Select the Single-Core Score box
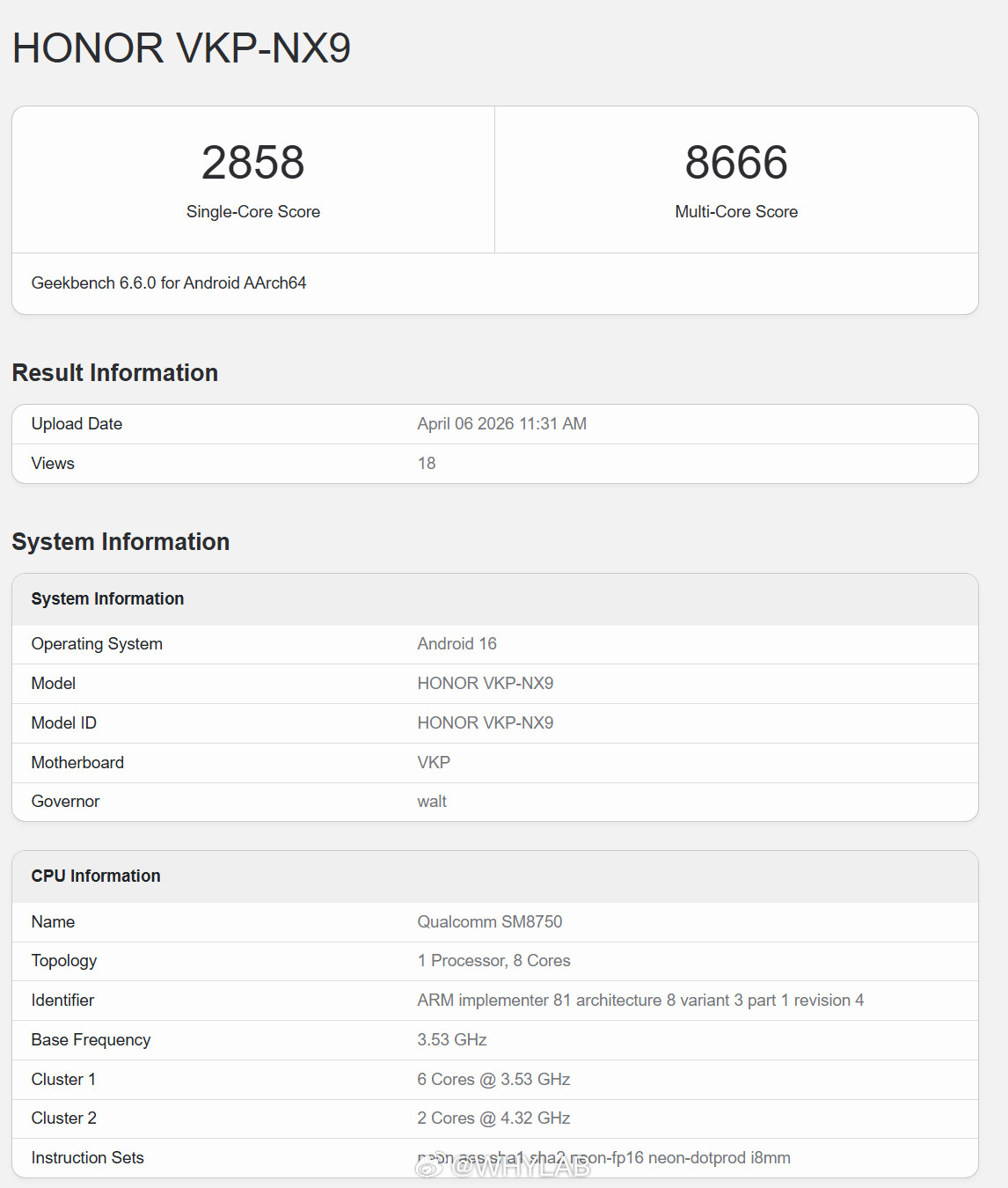1008x1188 pixels. click(x=252, y=180)
